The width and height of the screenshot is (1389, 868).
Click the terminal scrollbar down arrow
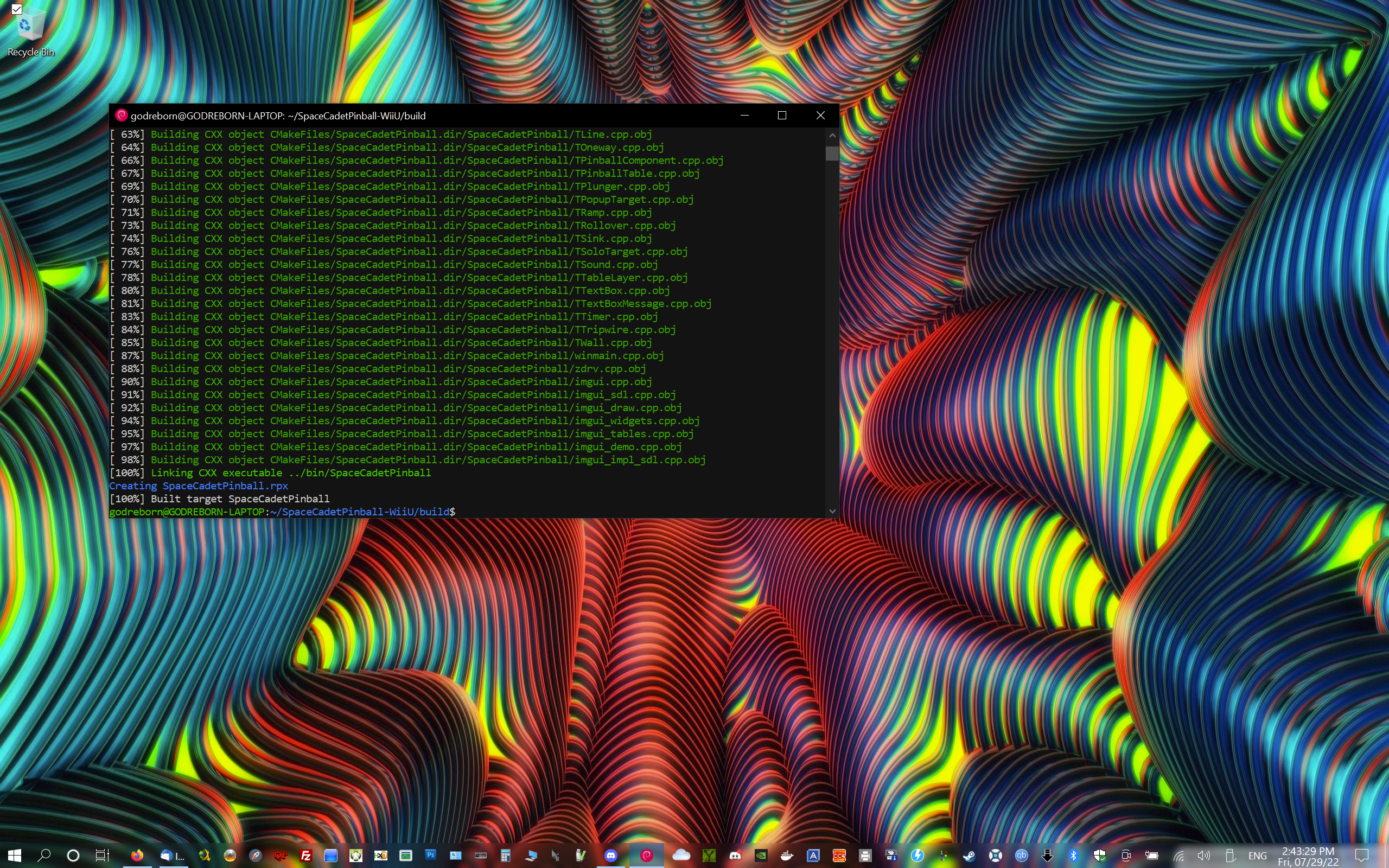point(832,511)
